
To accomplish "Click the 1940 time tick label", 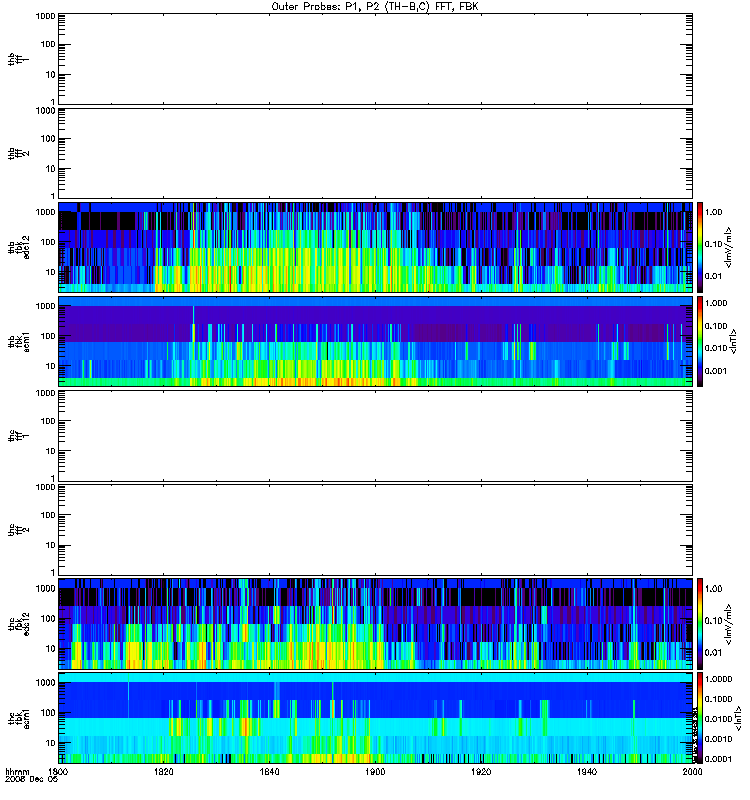I will click(x=587, y=771).
